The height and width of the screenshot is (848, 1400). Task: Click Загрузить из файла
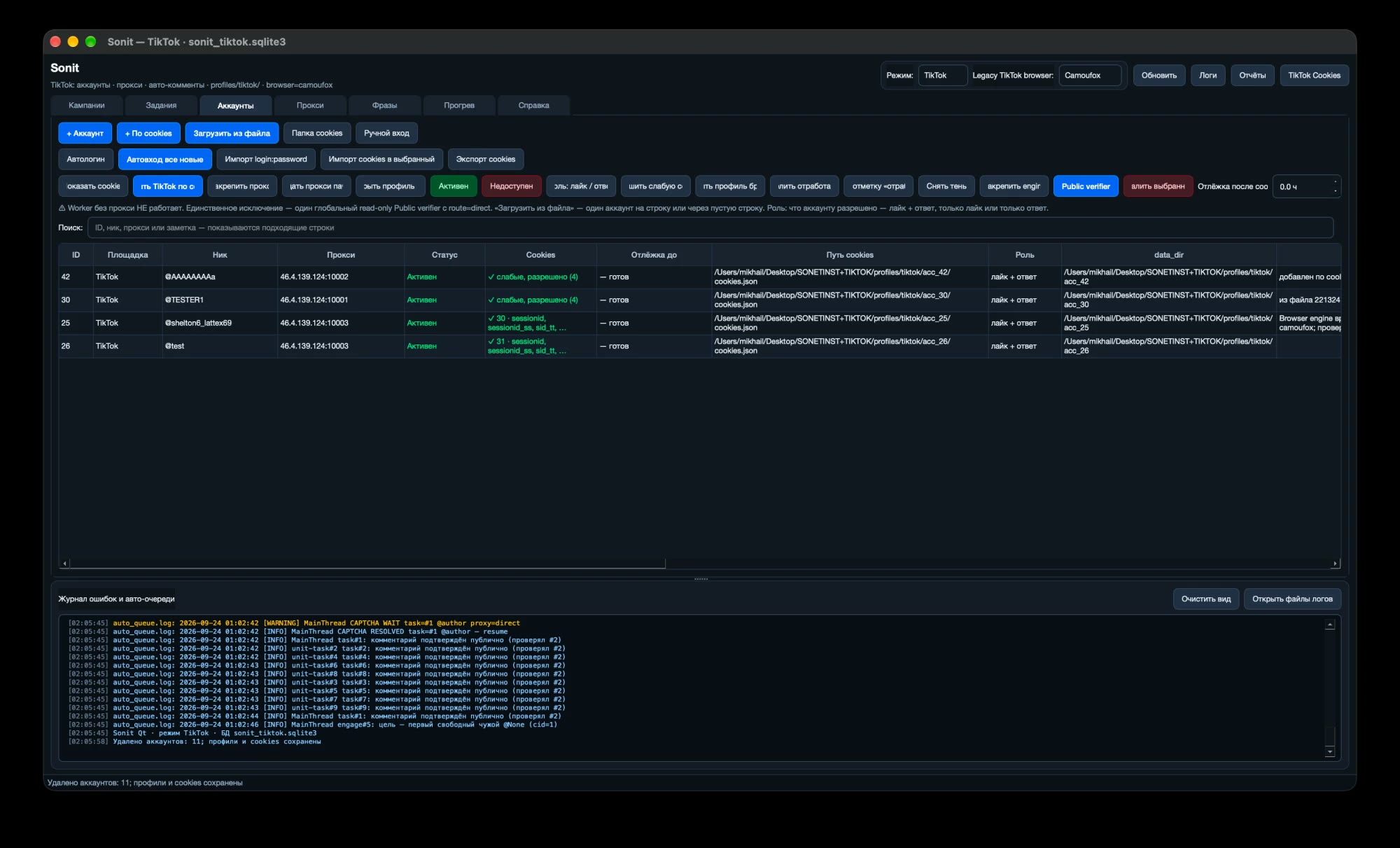pyautogui.click(x=232, y=133)
